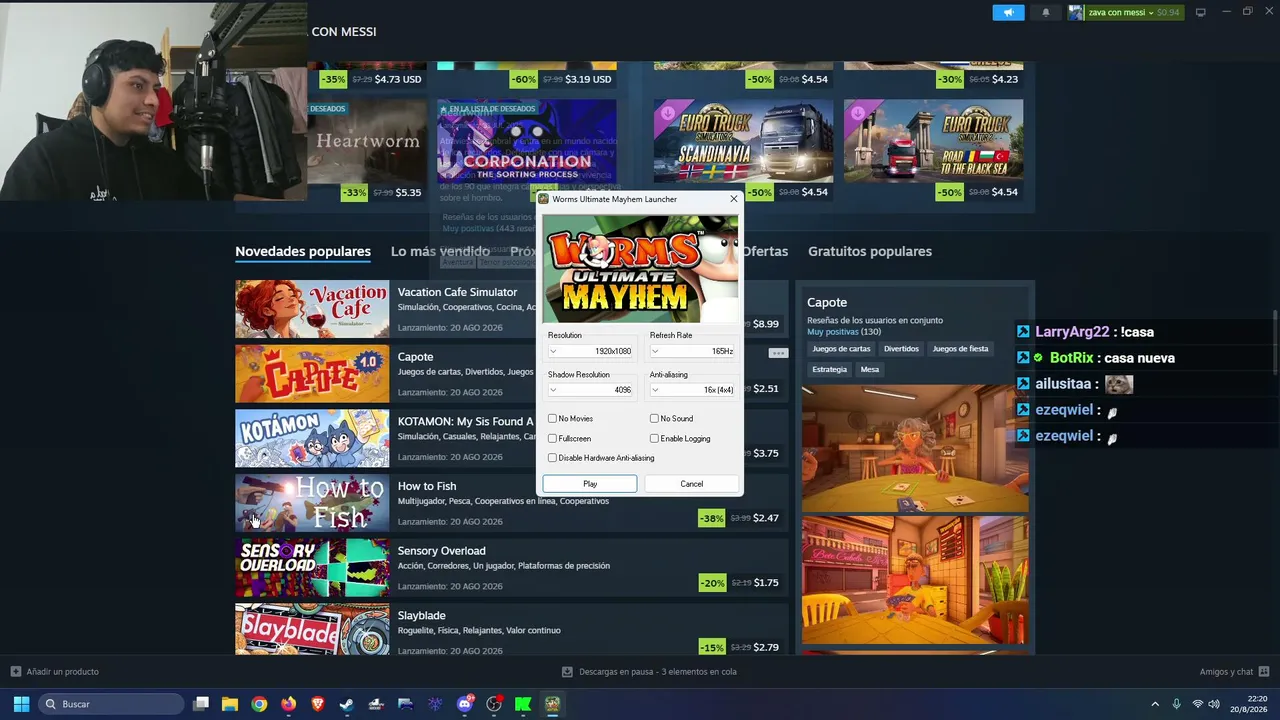The height and width of the screenshot is (720, 1280).
Task: Open the green Kick app taskbar icon
Action: point(523,704)
